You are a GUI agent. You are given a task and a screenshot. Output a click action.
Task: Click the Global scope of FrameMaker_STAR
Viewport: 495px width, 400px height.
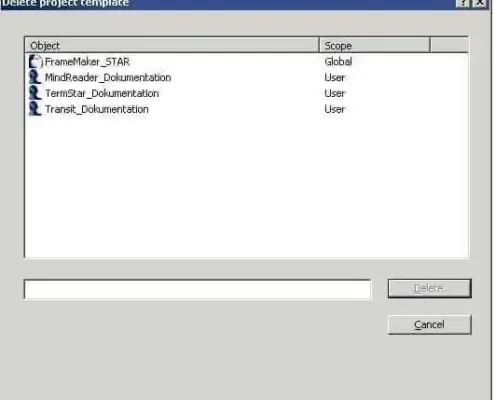click(338, 62)
